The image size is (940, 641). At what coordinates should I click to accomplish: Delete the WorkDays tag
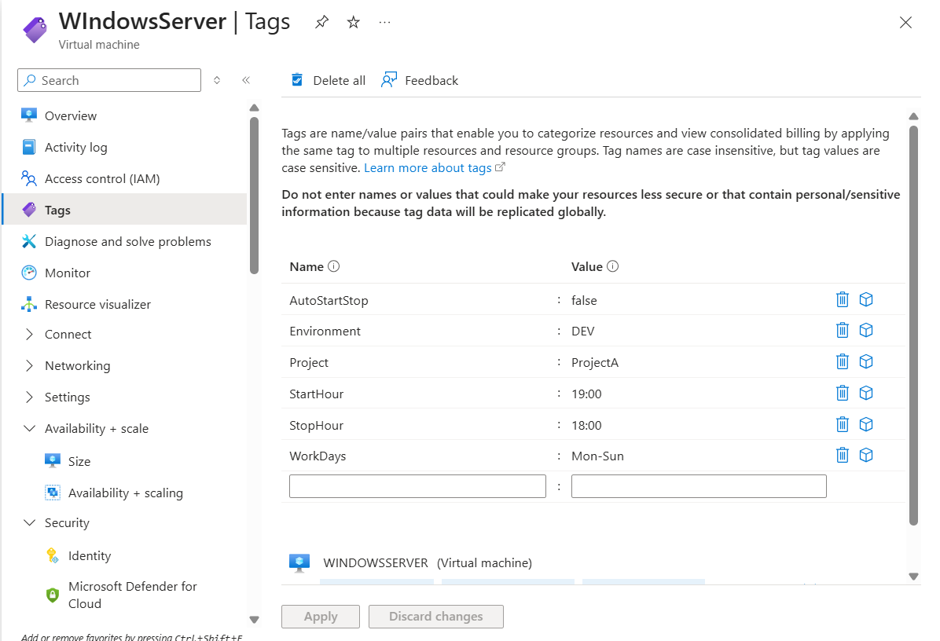pos(842,455)
